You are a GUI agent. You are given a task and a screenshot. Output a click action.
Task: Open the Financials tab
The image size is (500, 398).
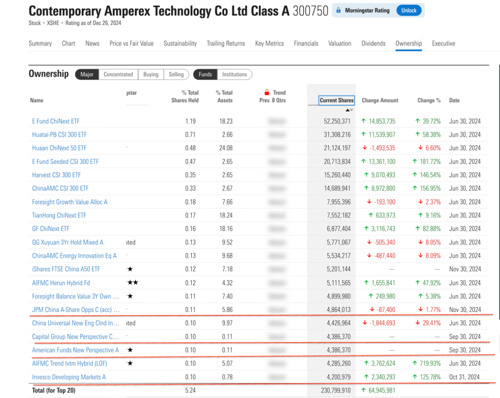pos(306,43)
